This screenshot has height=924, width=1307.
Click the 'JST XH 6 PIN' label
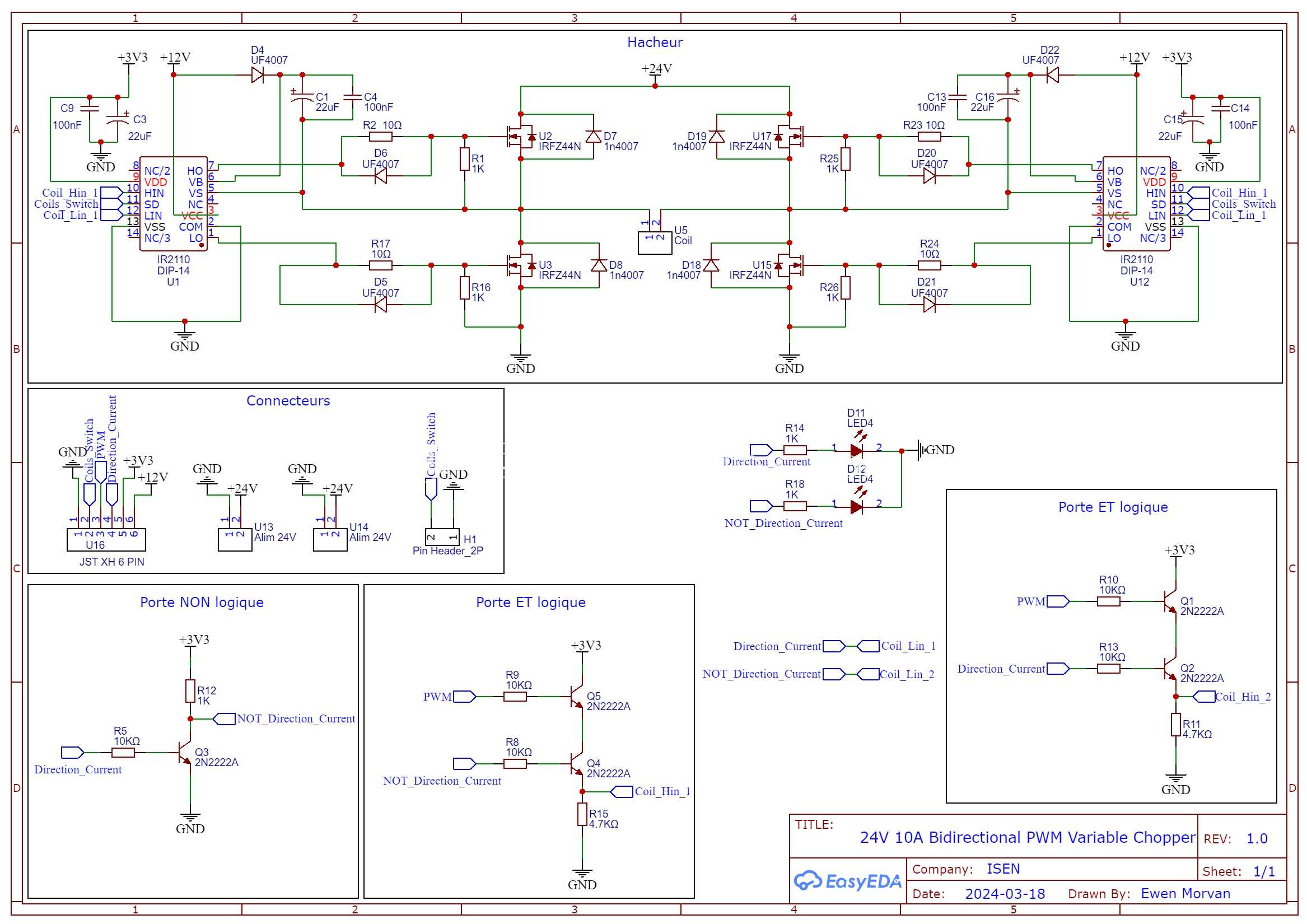point(112,562)
